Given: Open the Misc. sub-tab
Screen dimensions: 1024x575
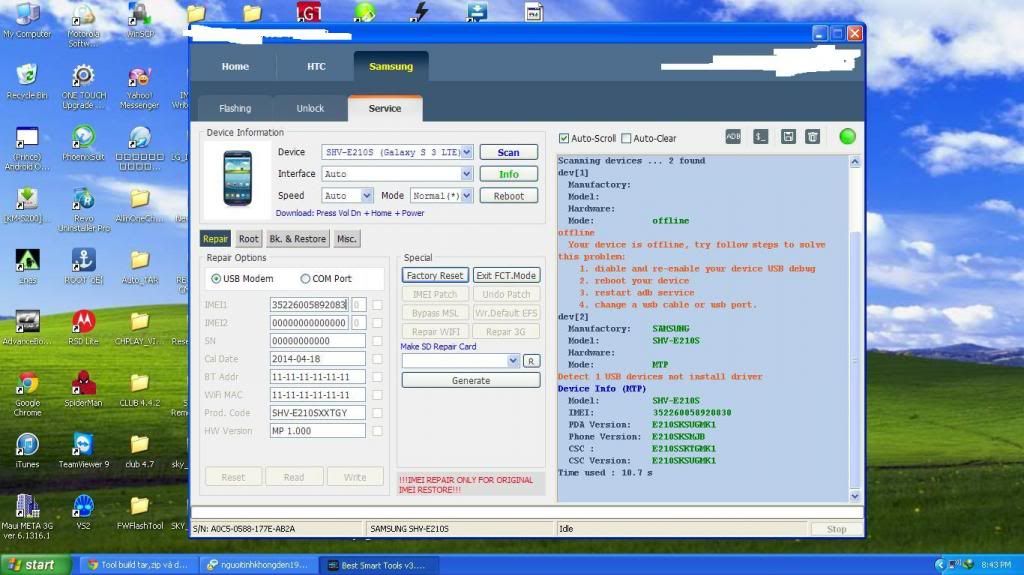Looking at the screenshot, I should (x=346, y=239).
